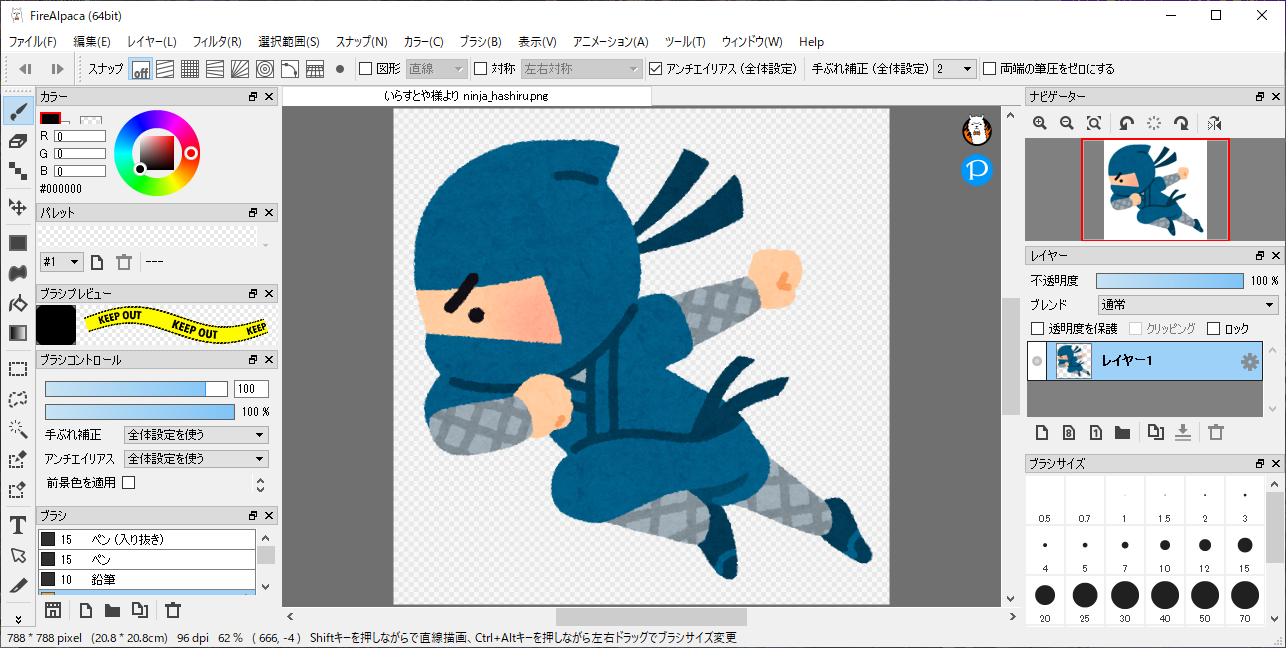The image size is (1286, 648).
Task: Click the delete layer trash icon
Action: click(1216, 432)
